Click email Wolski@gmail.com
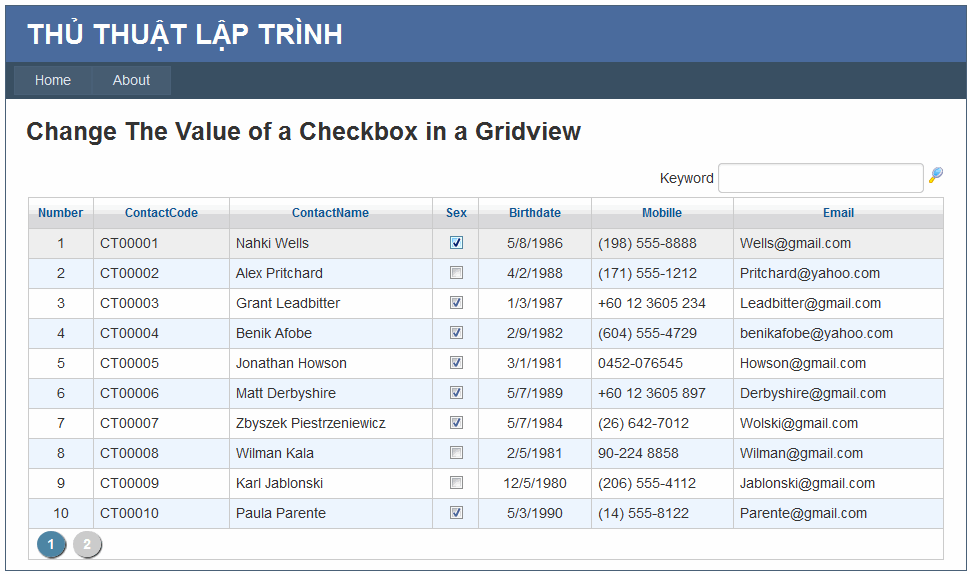This screenshot has height=574, width=970. pos(799,423)
